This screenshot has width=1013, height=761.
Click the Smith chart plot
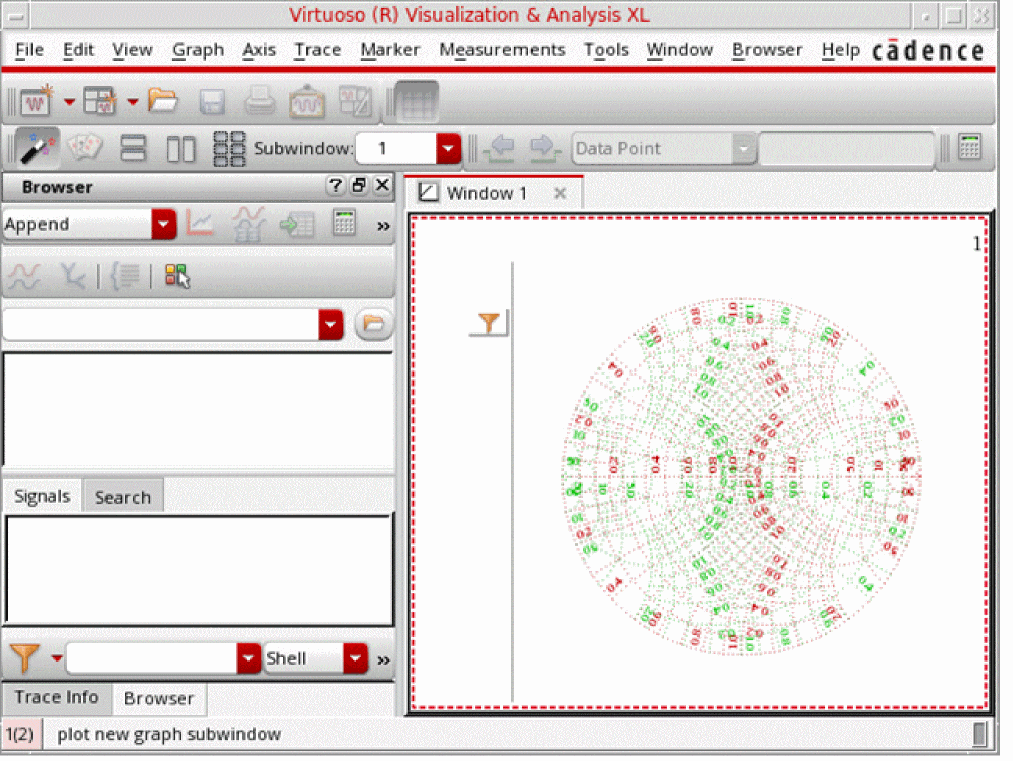741,477
